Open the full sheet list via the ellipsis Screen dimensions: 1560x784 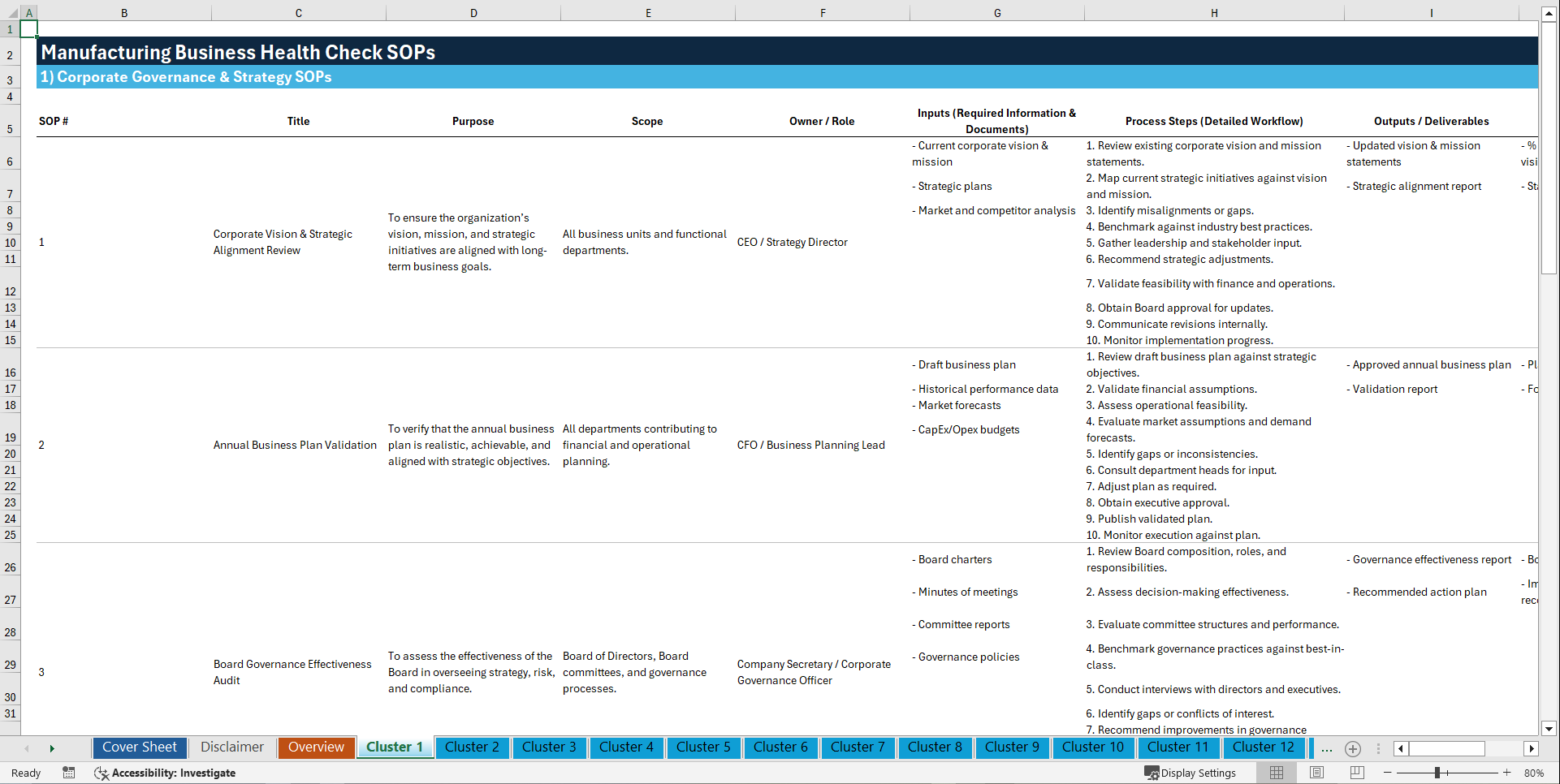point(1327,749)
